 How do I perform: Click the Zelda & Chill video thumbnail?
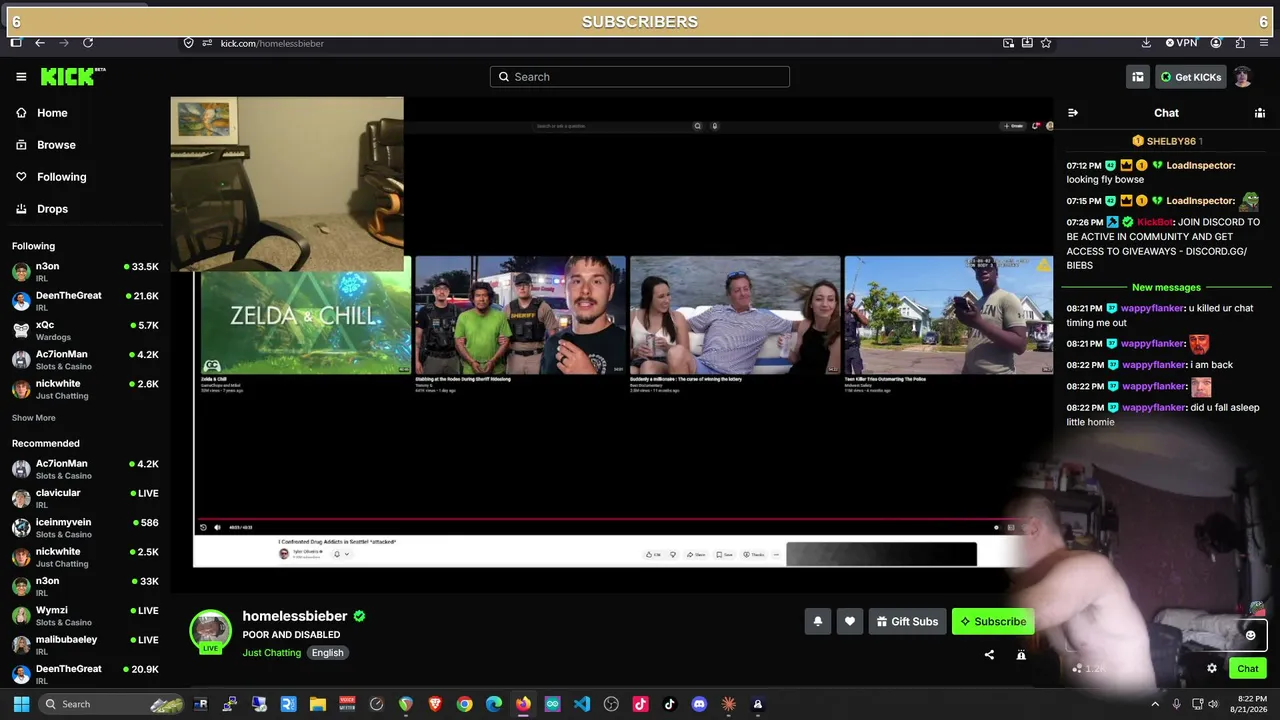click(x=306, y=315)
